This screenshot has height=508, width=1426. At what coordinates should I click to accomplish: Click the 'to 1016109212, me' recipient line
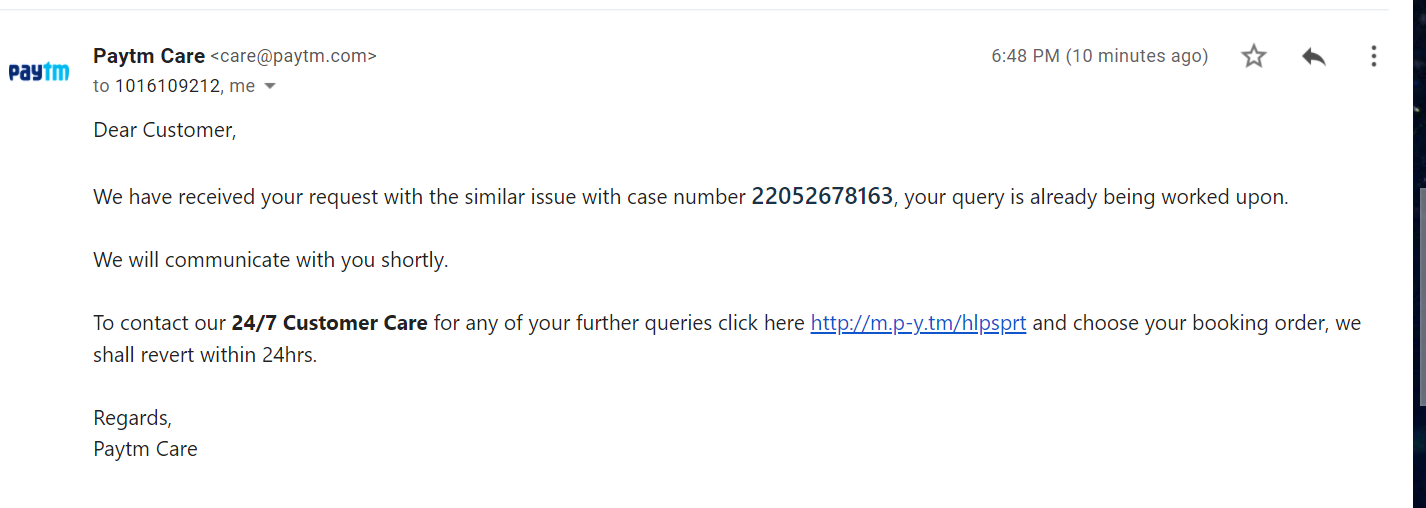pos(173,86)
